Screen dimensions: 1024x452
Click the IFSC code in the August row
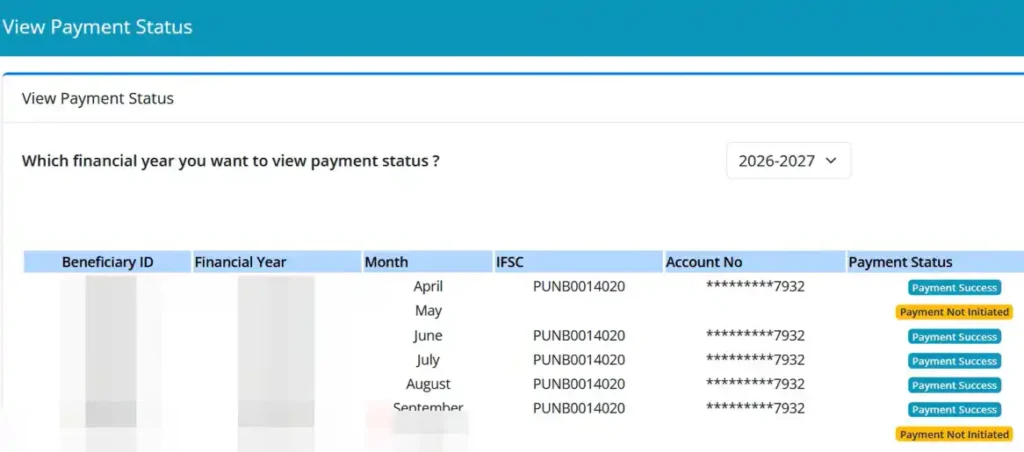(x=579, y=384)
